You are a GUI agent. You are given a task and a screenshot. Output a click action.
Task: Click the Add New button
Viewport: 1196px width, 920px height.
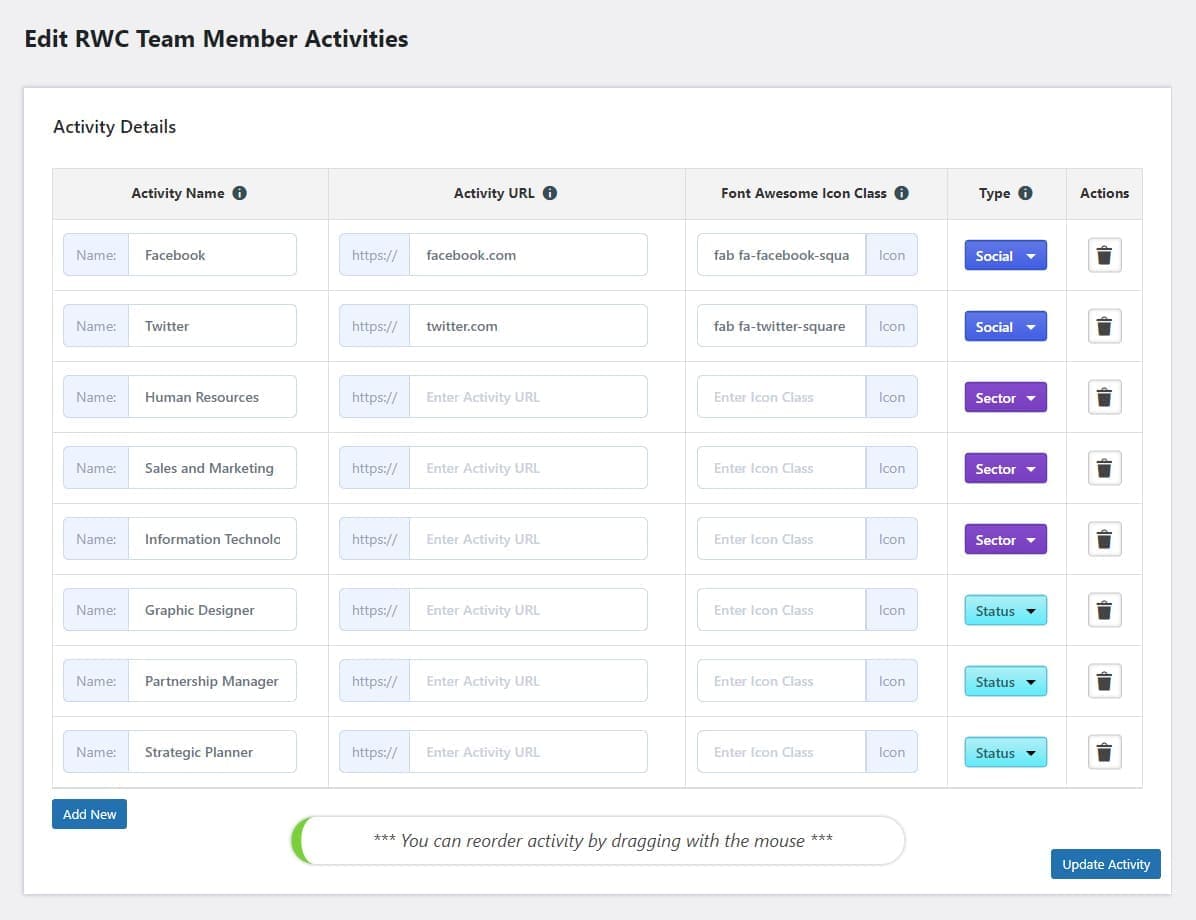pyautogui.click(x=89, y=814)
